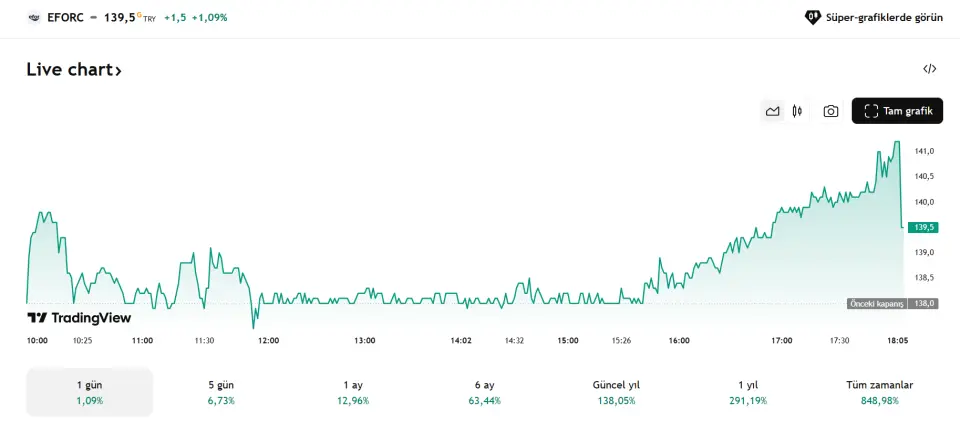Switch to area chart style
The width and height of the screenshot is (960, 421).
(772, 111)
